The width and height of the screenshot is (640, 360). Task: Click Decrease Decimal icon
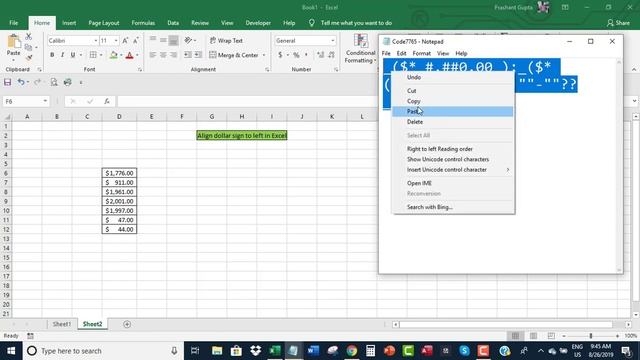[331, 55]
